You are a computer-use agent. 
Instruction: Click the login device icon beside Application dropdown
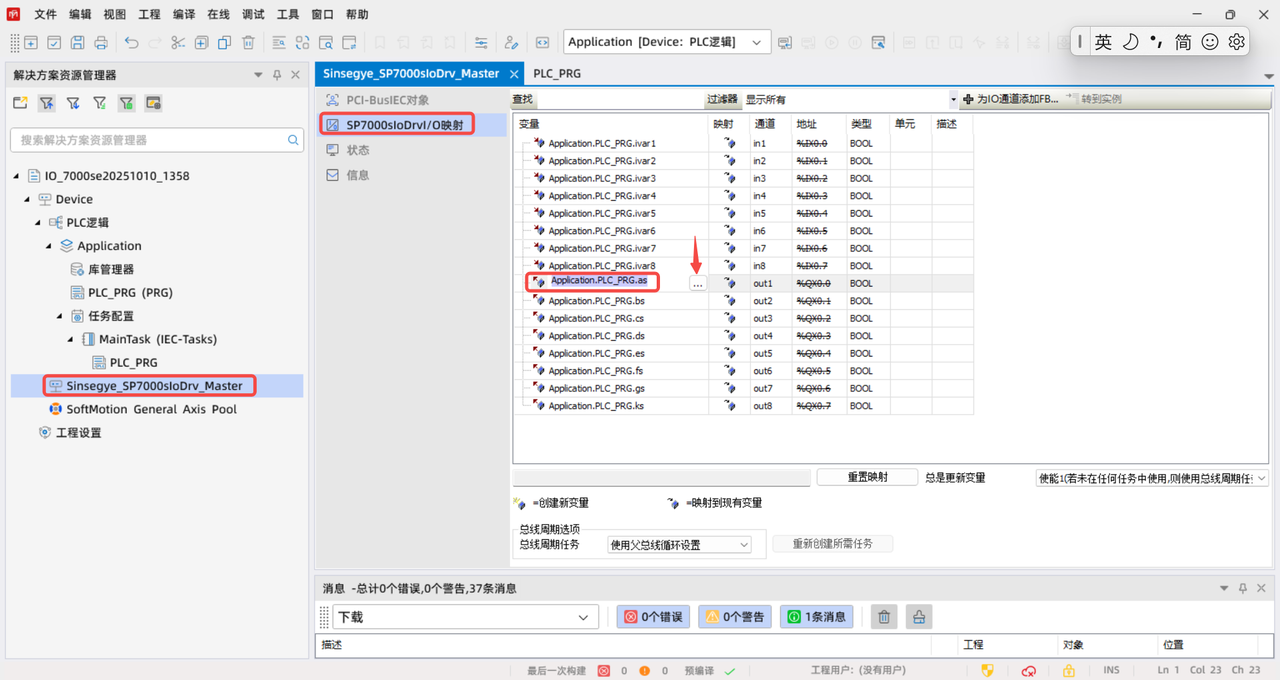click(785, 43)
